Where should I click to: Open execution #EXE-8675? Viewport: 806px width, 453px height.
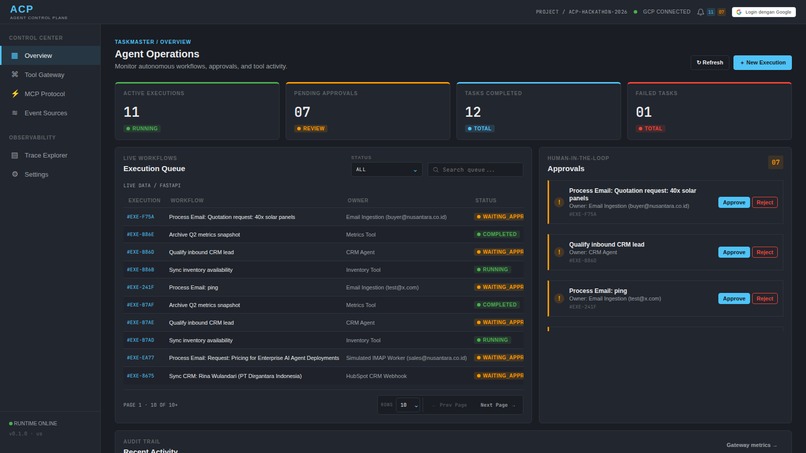point(140,376)
